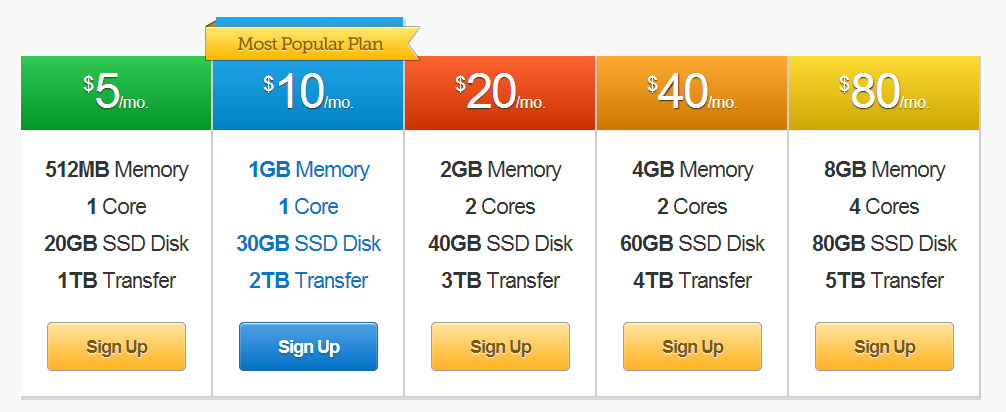Click Sign Up under the $5 plan
Screen dimensions: 1006x412
116,347
